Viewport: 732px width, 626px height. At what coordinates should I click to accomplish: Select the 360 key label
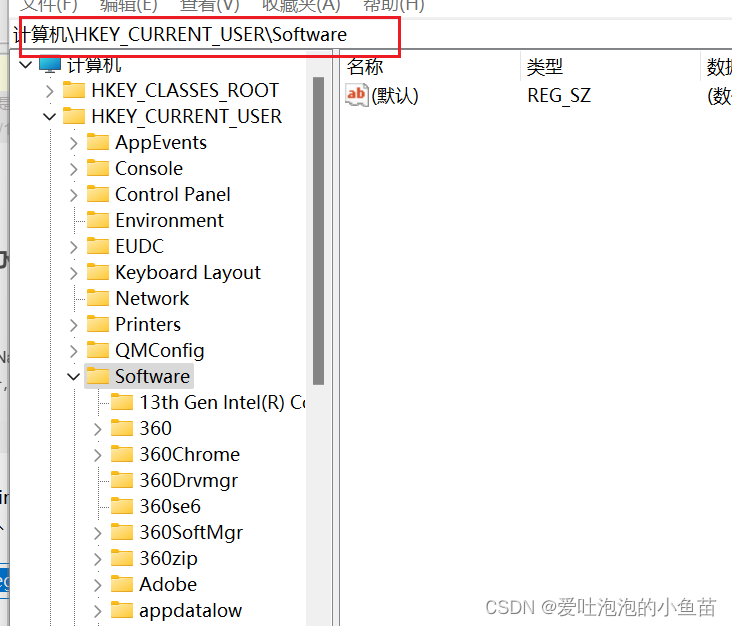(155, 428)
